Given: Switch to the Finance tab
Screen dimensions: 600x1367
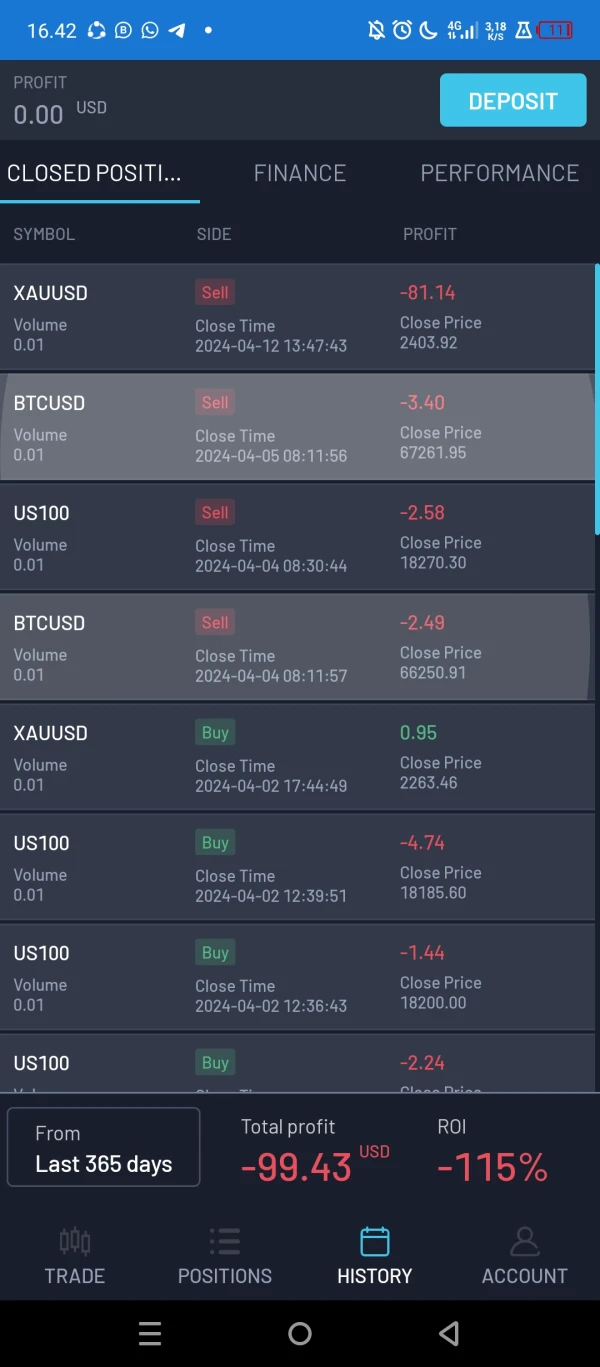Looking at the screenshot, I should click(x=299, y=173).
